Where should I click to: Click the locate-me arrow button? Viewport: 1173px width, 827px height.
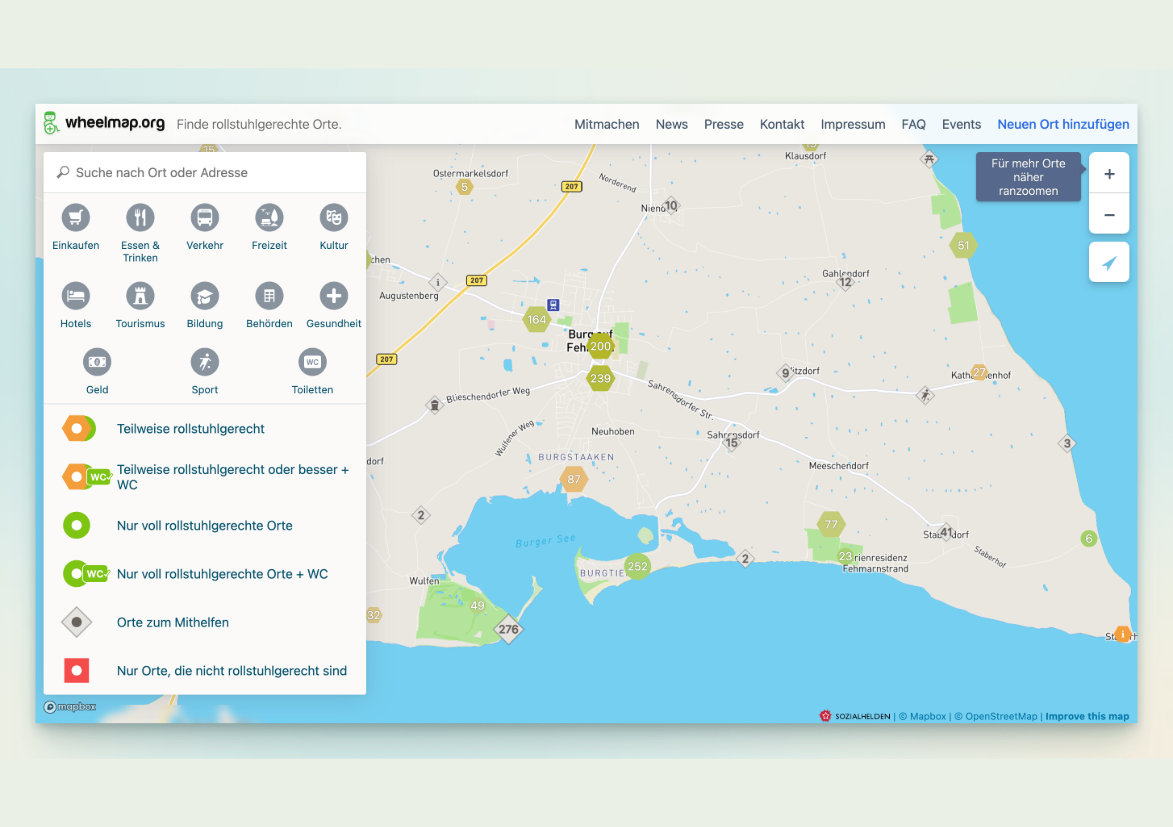coord(1109,262)
